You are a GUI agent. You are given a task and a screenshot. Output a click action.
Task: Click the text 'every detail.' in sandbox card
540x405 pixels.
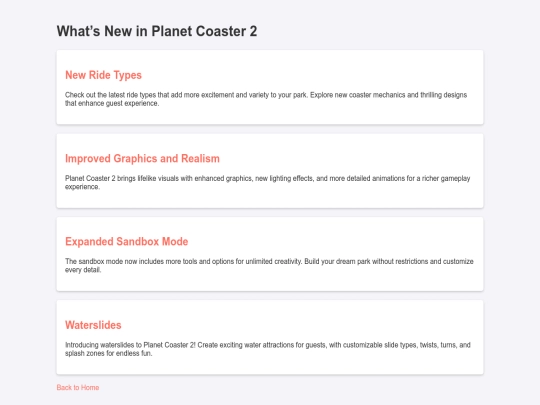83,270
